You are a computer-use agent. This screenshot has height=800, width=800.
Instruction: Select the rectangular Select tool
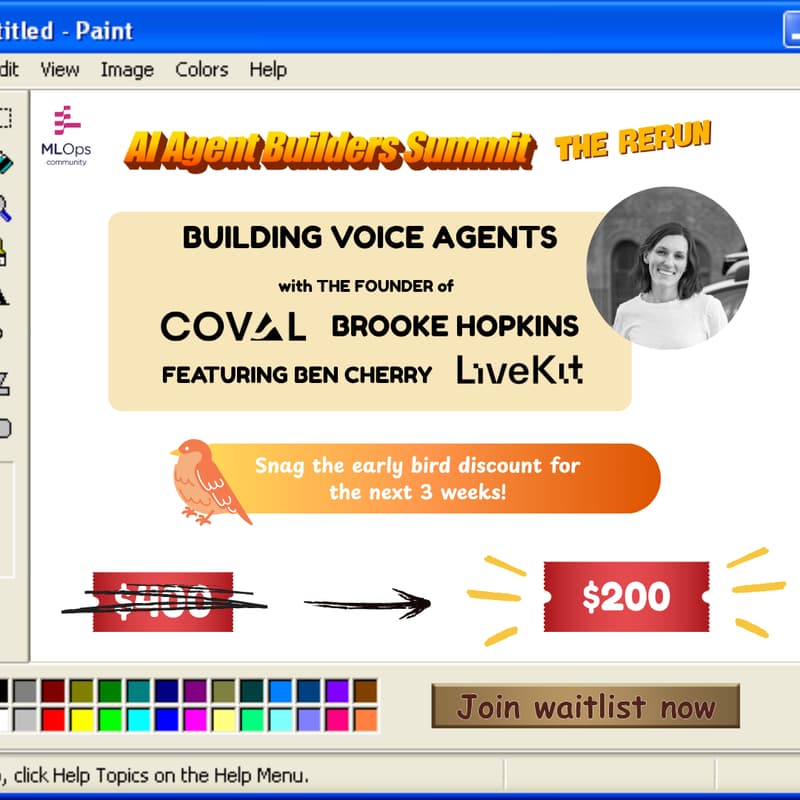pos(4,117)
